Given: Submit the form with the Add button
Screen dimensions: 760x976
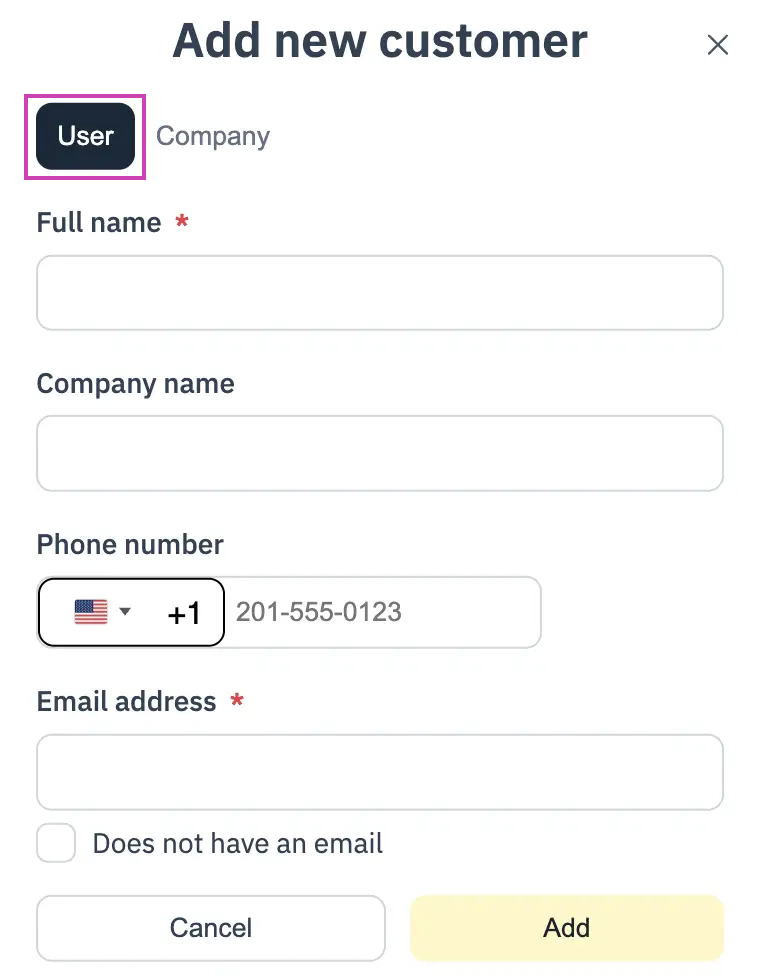Looking at the screenshot, I should click(567, 928).
